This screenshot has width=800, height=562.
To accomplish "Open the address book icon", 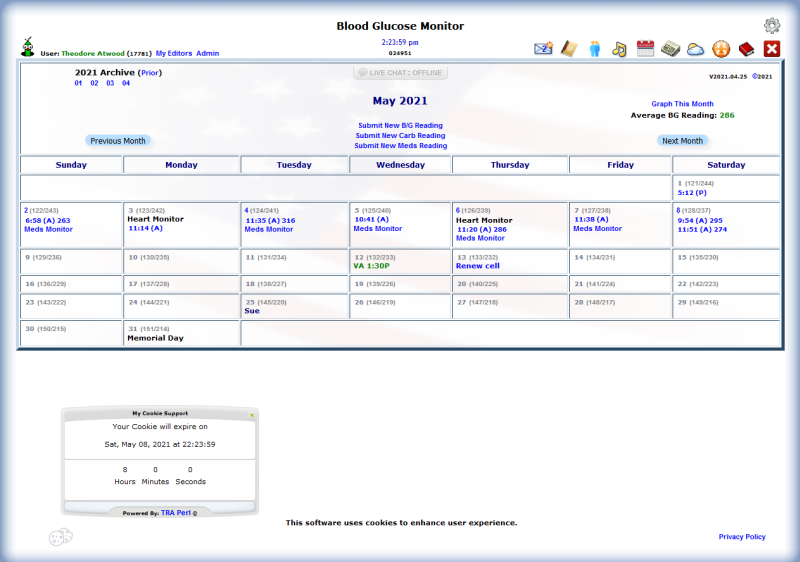I will click(569, 48).
